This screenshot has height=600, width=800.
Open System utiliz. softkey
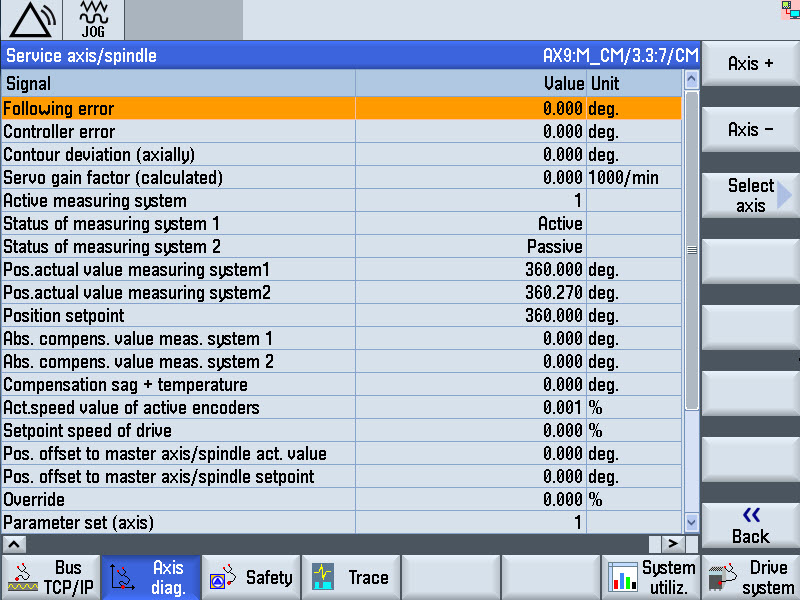(651, 578)
